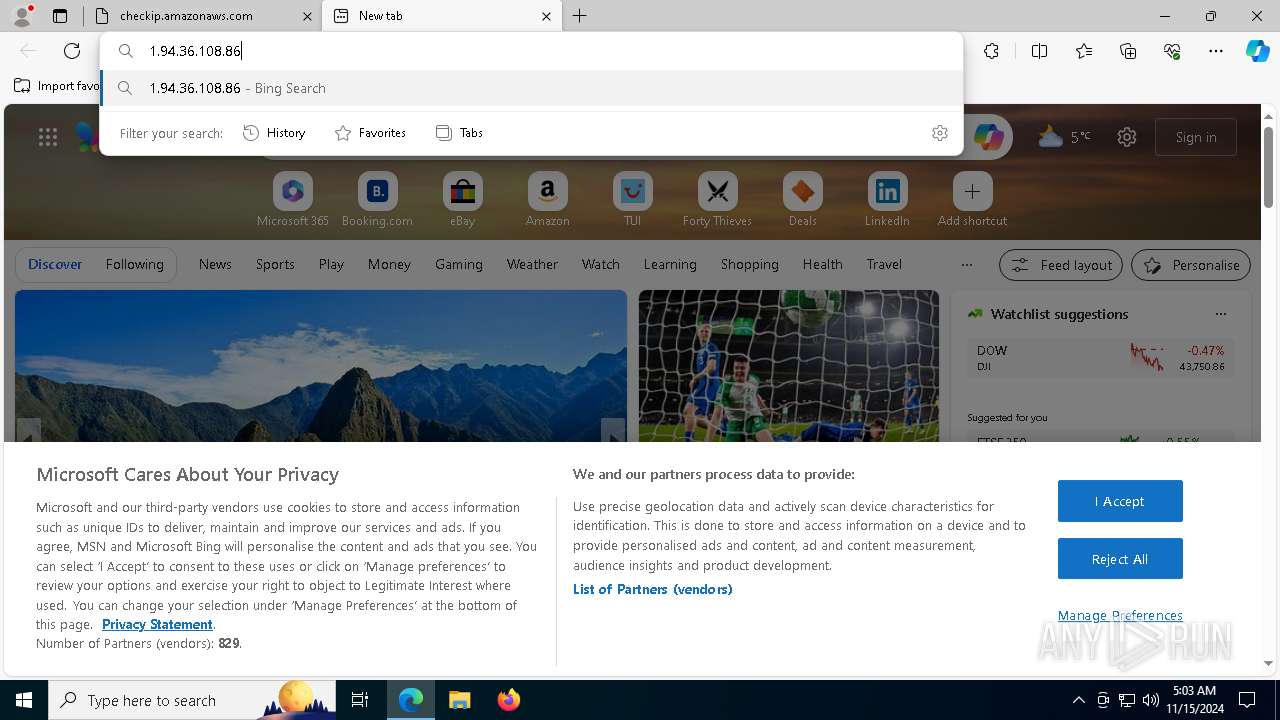
Task: Click the browser refresh button
Action: click(x=72, y=51)
